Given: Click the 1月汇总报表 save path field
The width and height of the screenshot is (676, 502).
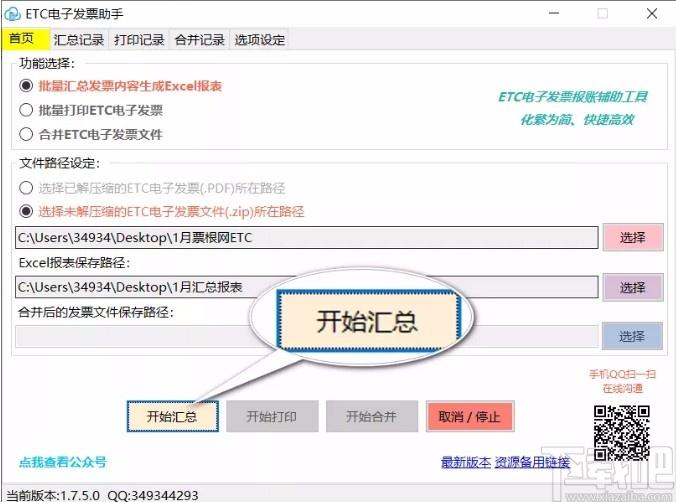Looking at the screenshot, I should pyautogui.click(x=307, y=287).
